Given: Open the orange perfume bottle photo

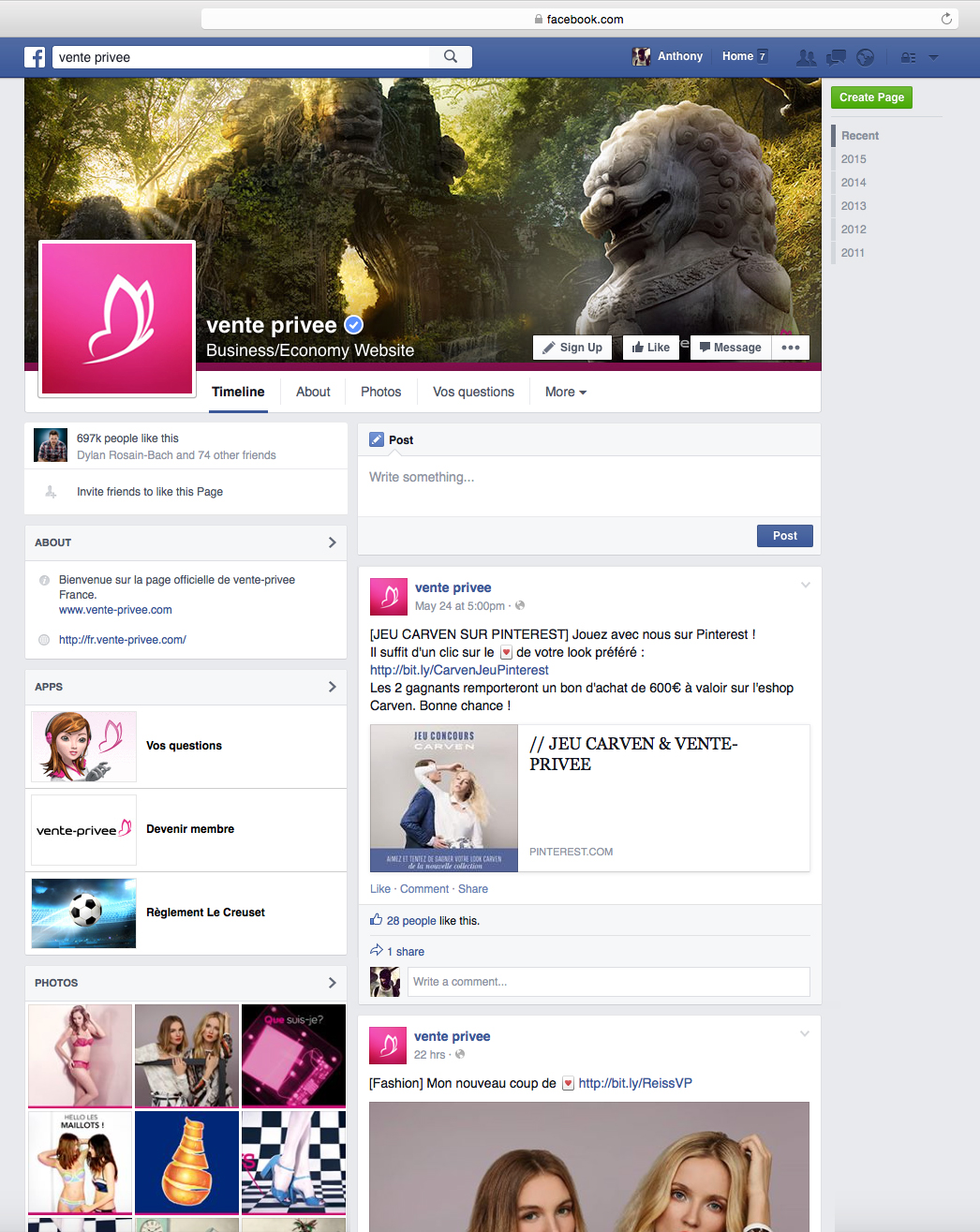Looking at the screenshot, I should click(x=186, y=1163).
